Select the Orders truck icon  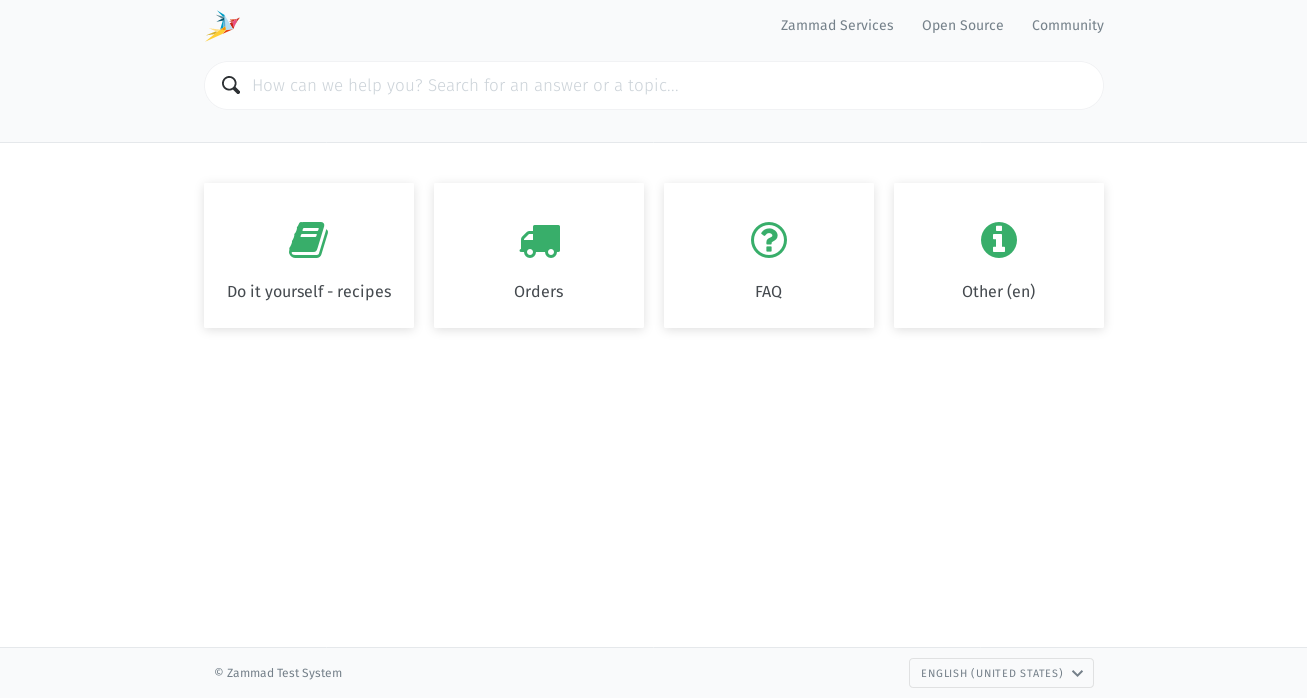[x=539, y=240]
